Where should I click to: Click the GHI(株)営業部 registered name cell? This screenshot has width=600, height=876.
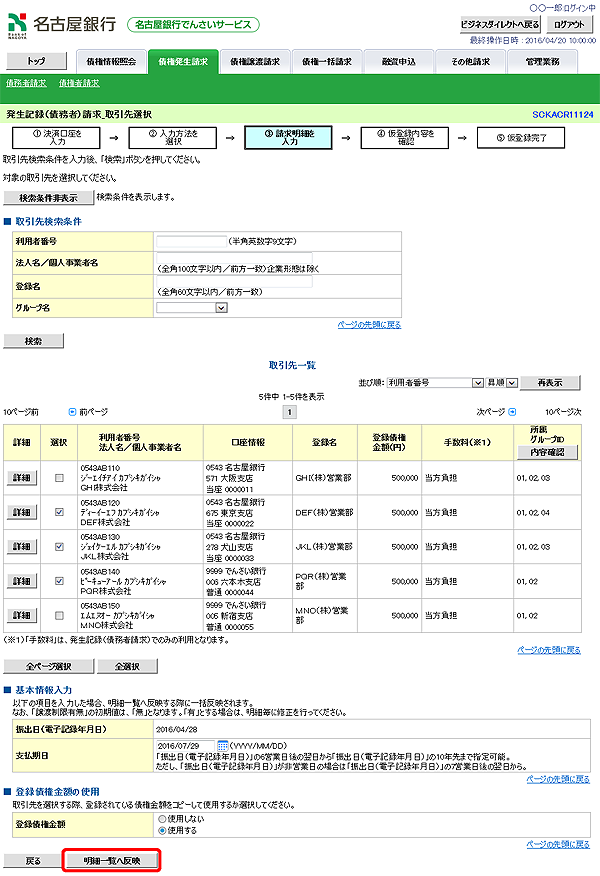pos(323,478)
